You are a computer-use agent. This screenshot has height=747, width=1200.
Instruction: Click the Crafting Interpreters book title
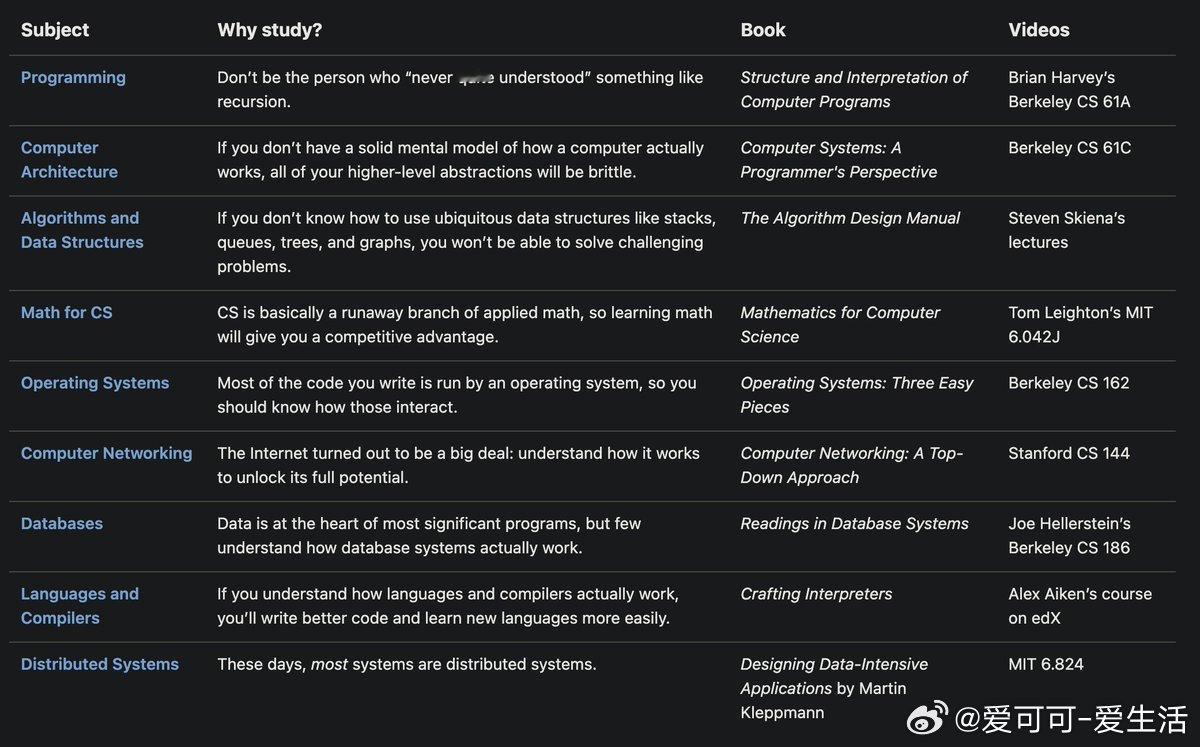[817, 594]
